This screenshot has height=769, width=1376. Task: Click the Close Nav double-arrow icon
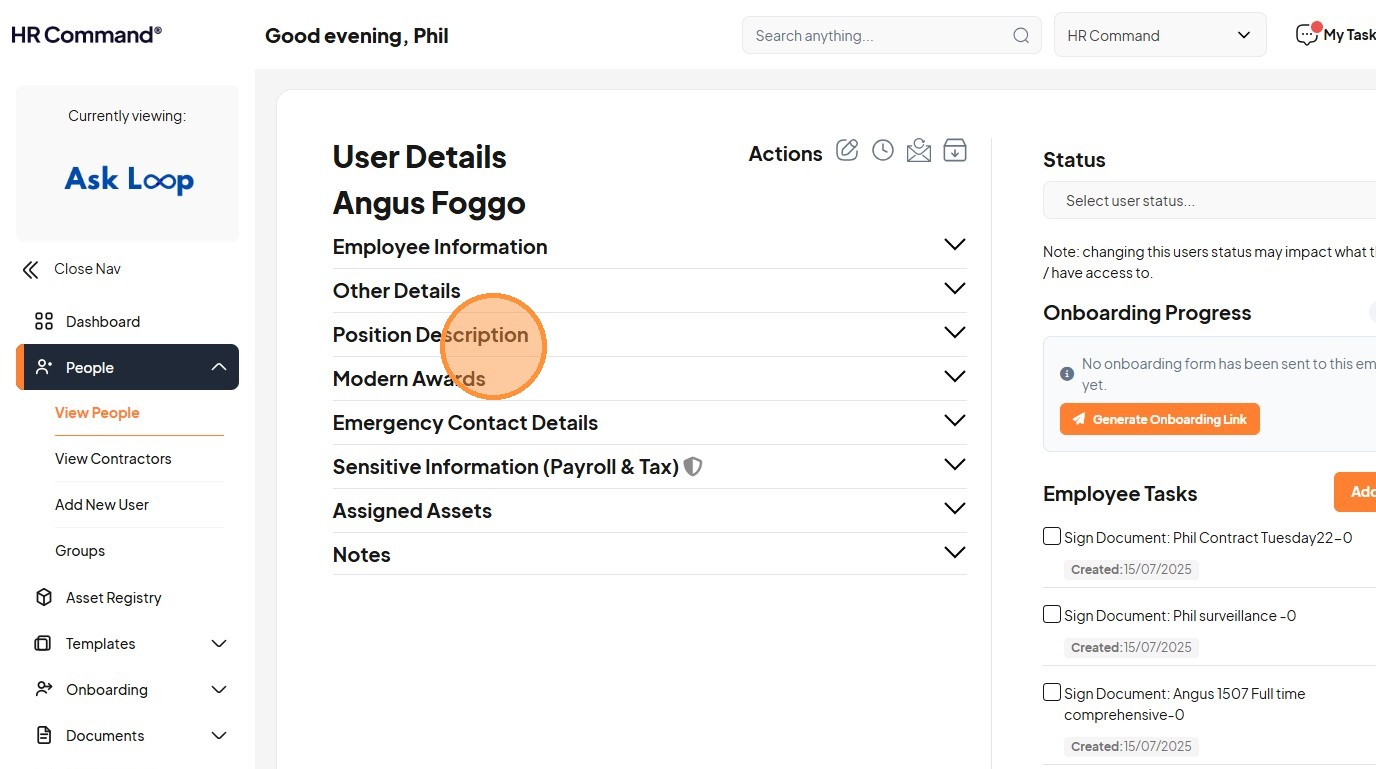point(31,269)
